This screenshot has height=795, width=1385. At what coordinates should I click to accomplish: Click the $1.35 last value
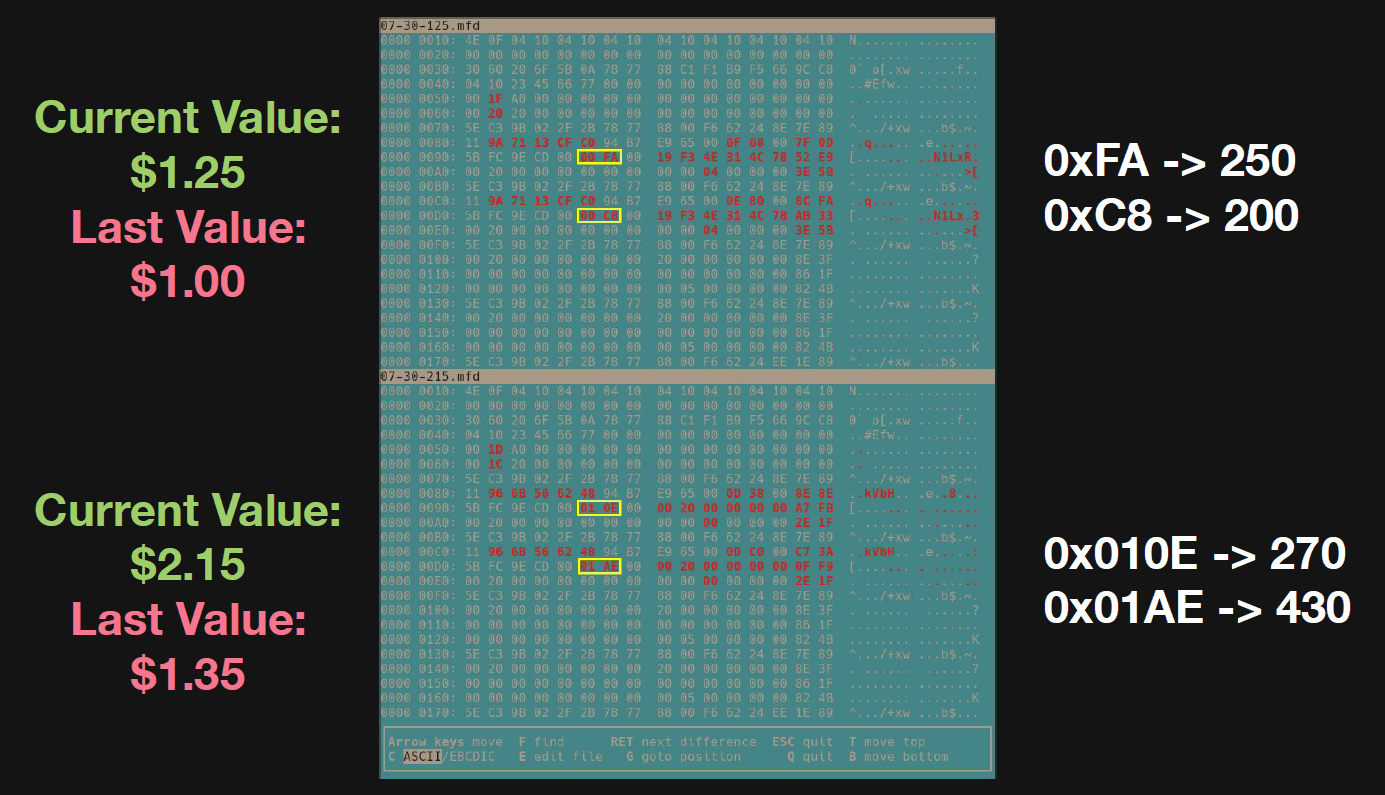188,673
